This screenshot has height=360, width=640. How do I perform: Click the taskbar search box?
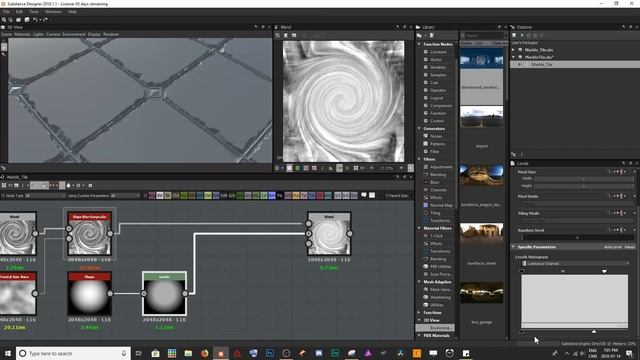(x=73, y=353)
